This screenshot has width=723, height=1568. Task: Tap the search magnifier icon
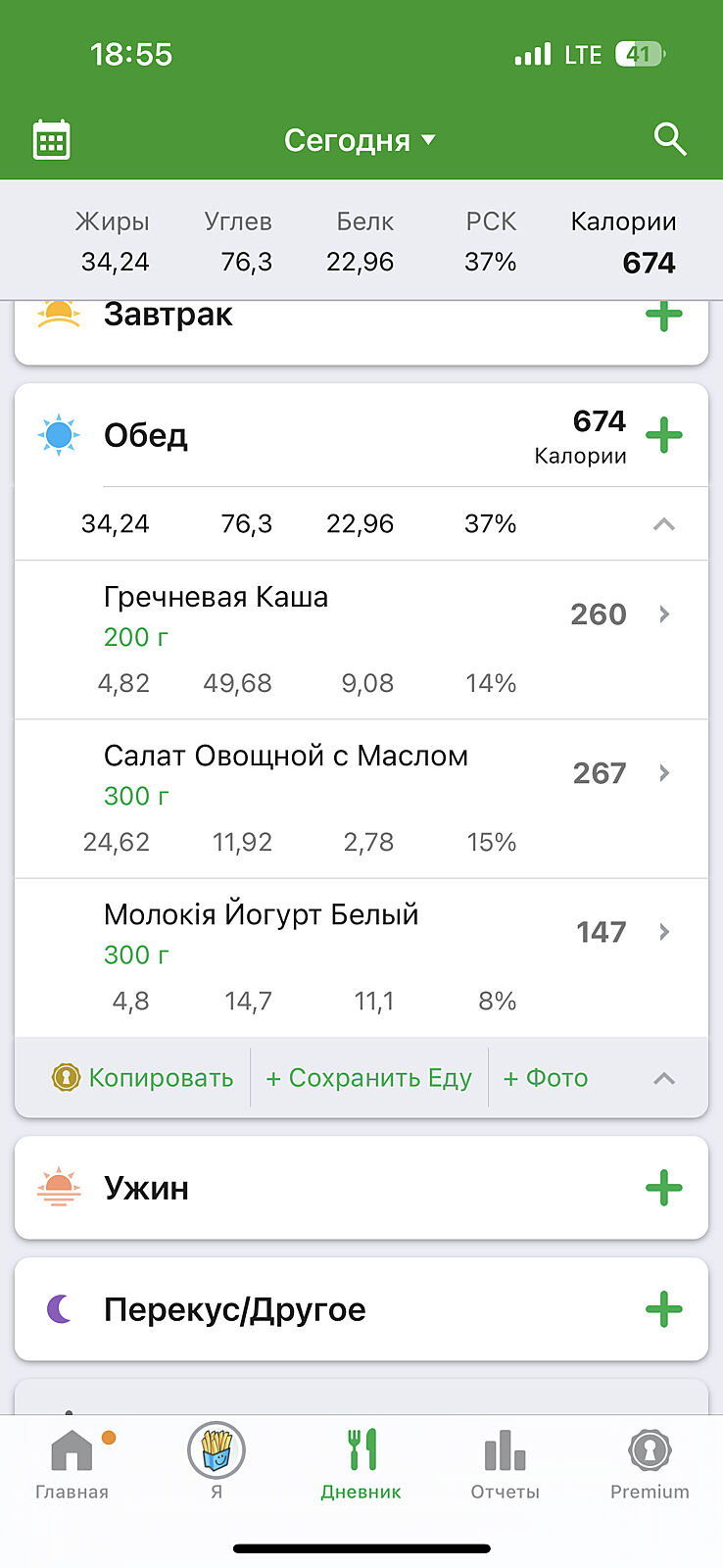[x=670, y=139]
